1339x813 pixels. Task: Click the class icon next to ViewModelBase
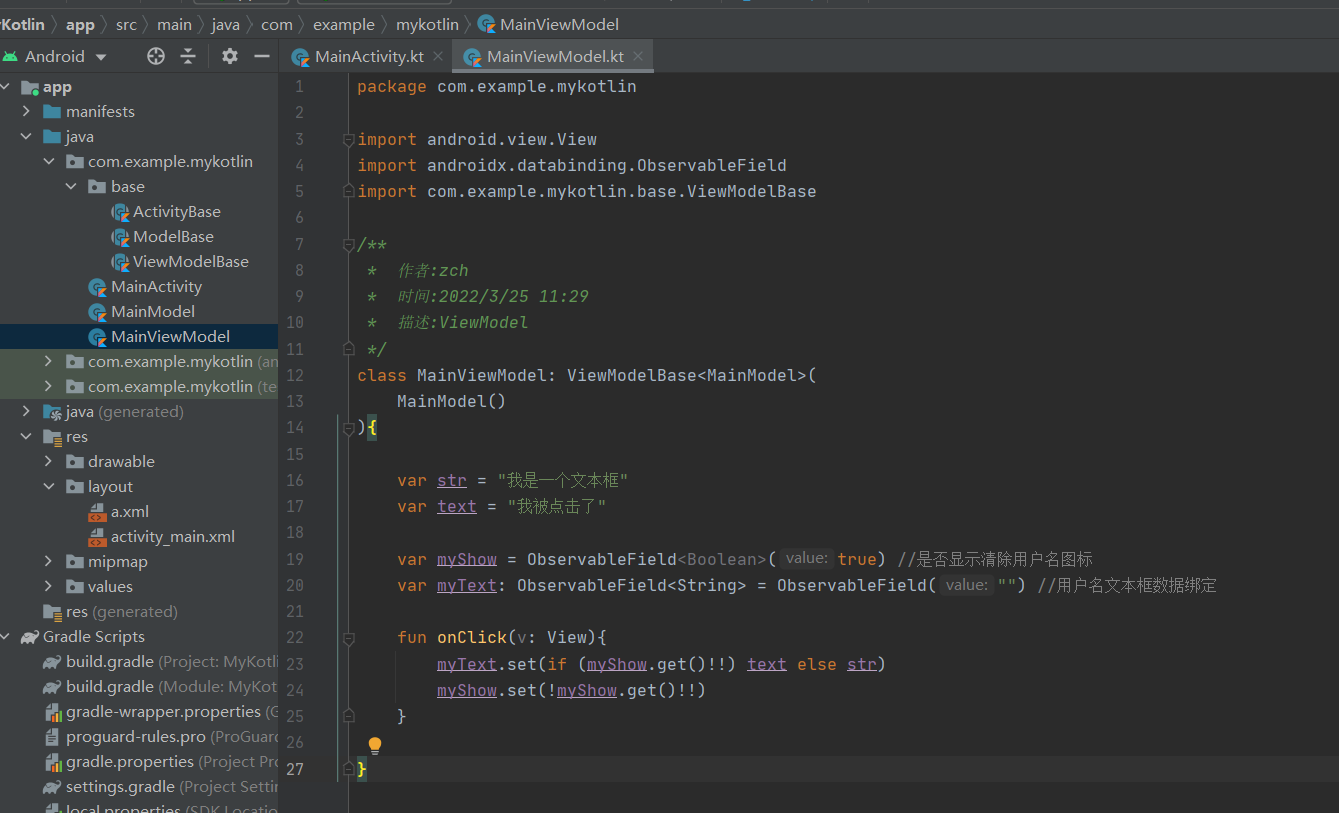coord(120,261)
